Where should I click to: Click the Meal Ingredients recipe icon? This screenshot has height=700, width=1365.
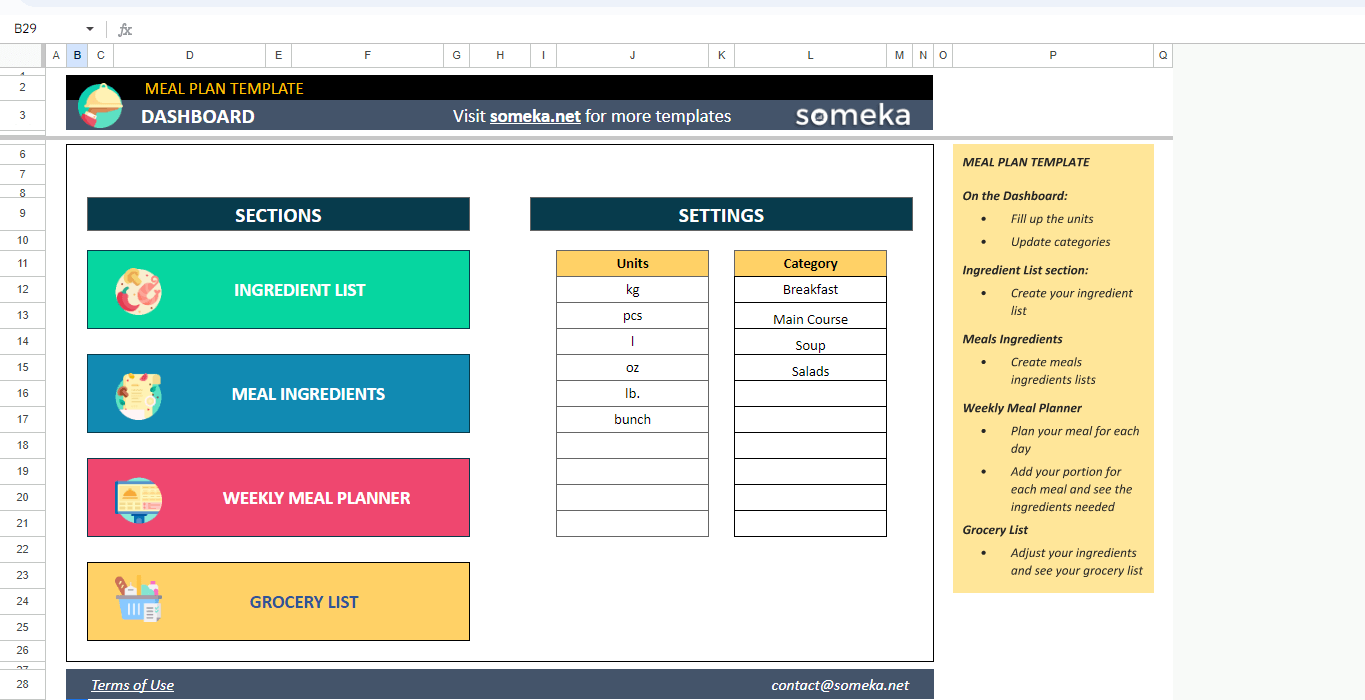pos(138,394)
